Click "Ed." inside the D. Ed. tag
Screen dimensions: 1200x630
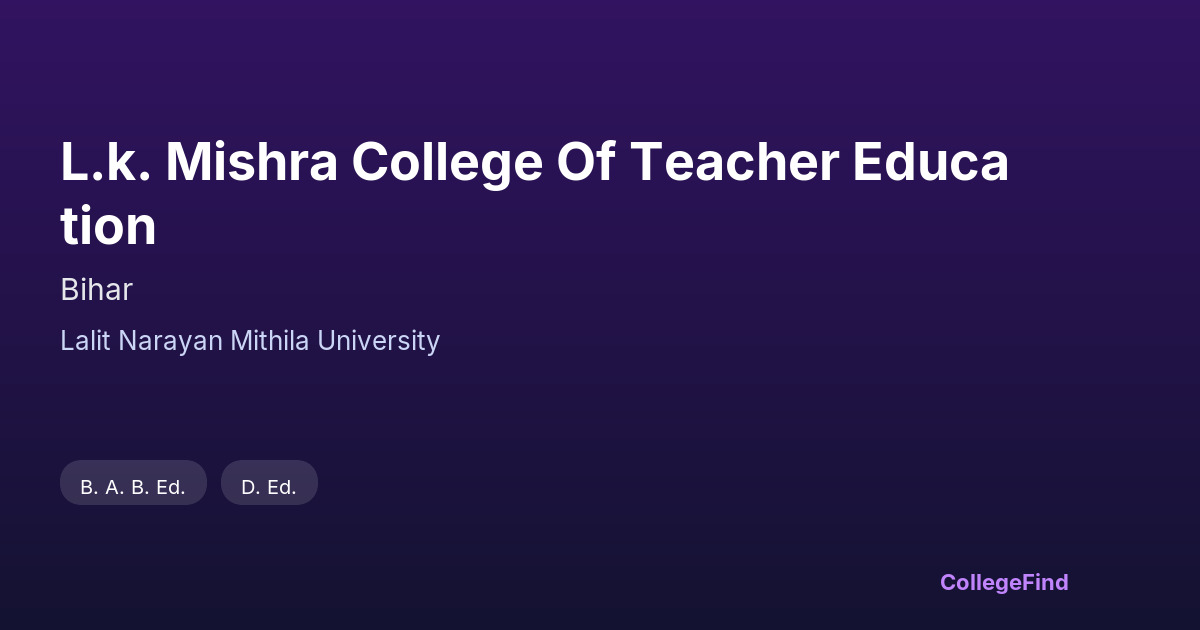coord(281,488)
